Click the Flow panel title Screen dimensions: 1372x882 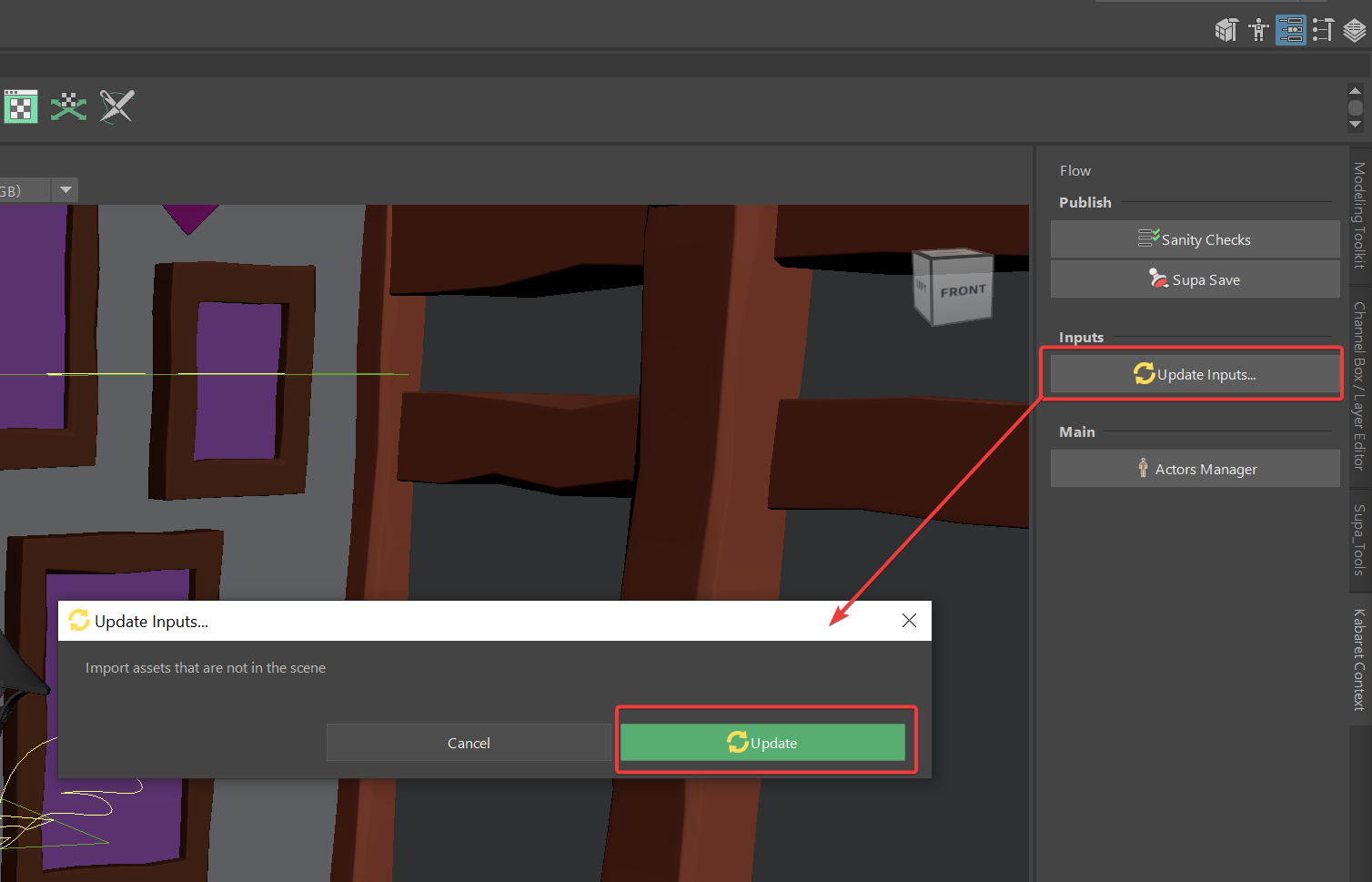tap(1074, 170)
